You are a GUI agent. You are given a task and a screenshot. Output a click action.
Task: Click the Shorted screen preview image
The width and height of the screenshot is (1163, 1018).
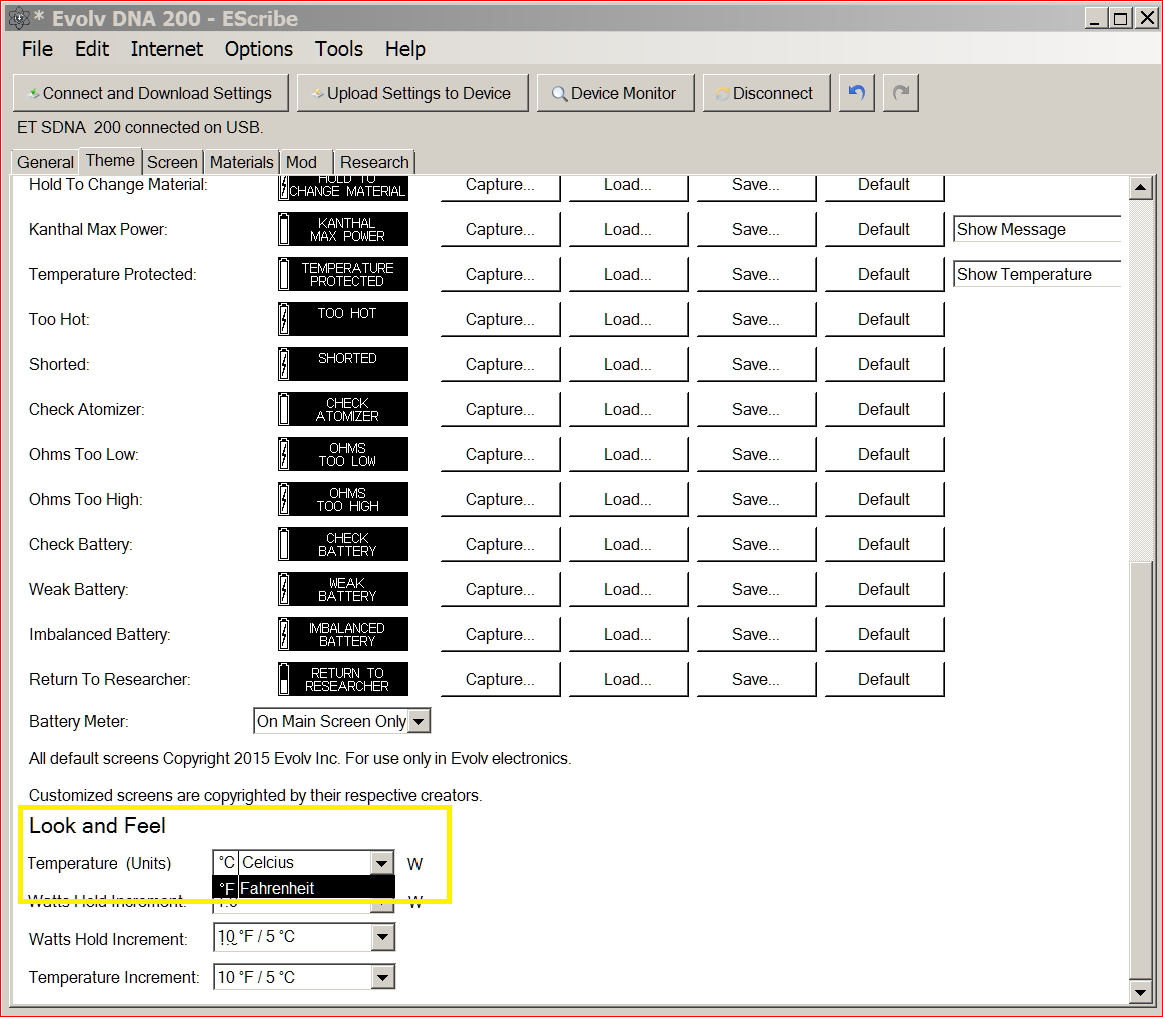click(x=343, y=364)
